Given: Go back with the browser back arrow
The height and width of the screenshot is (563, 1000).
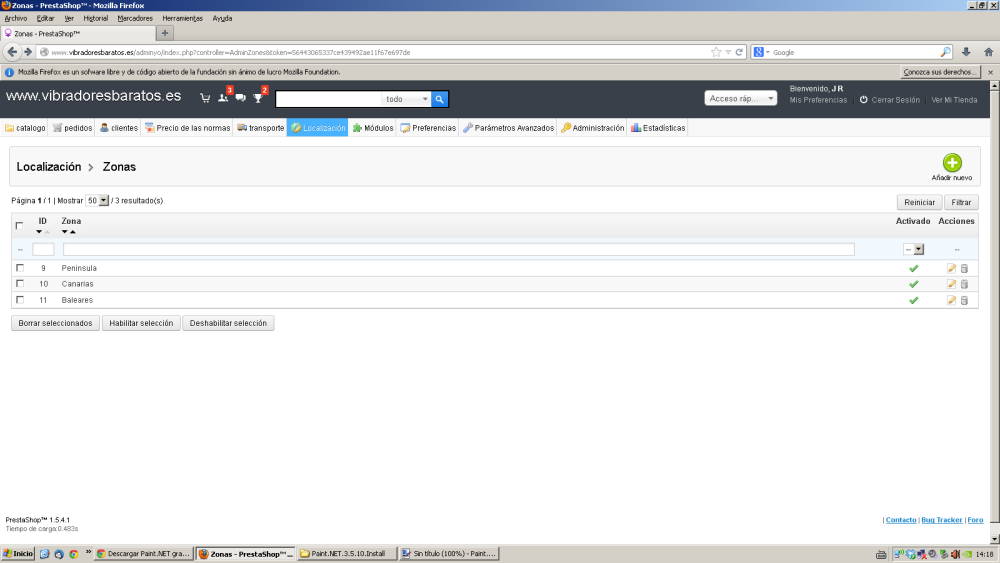Looking at the screenshot, I should 12,52.
